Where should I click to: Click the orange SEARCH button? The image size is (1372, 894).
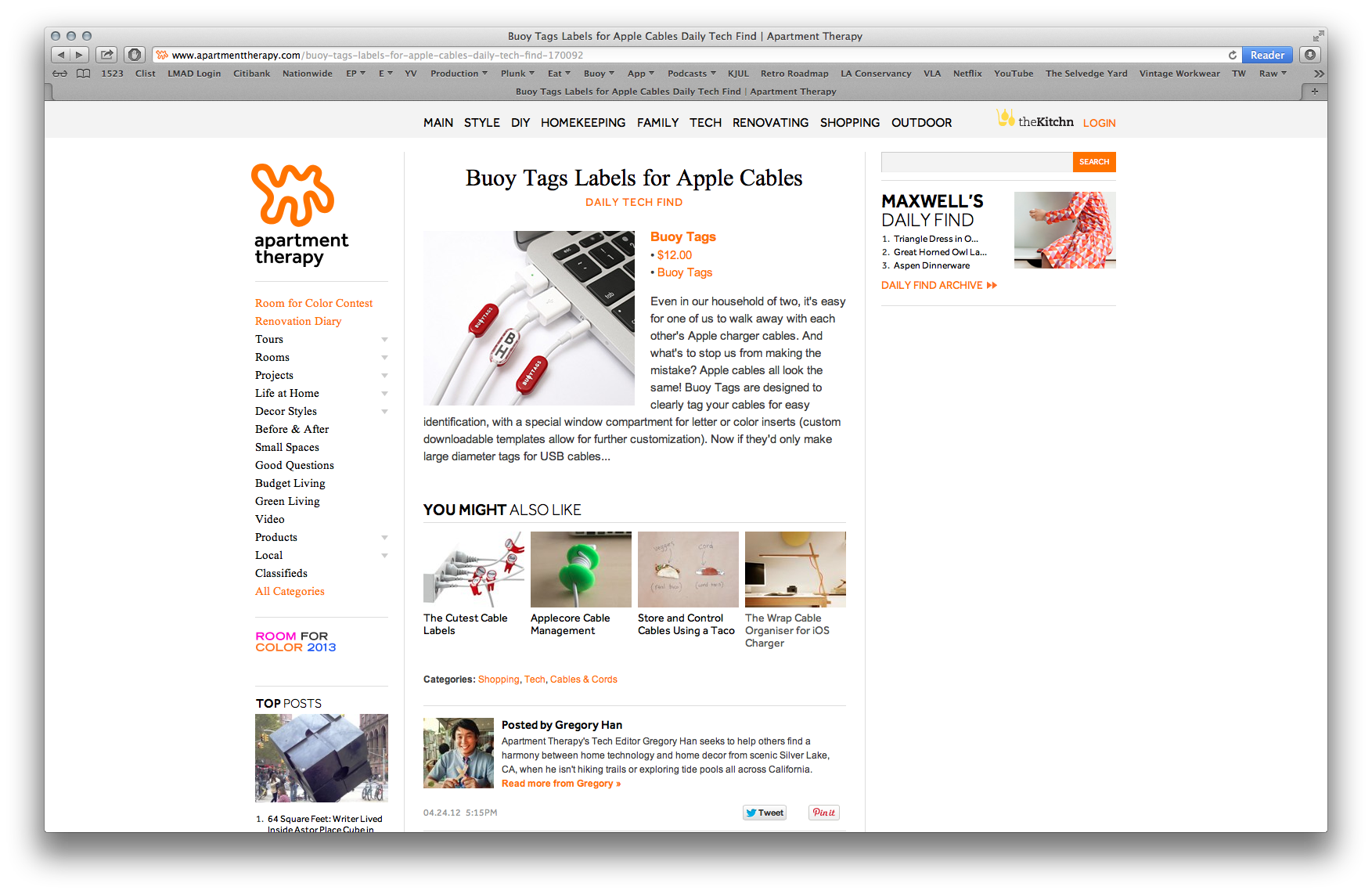(x=1093, y=162)
